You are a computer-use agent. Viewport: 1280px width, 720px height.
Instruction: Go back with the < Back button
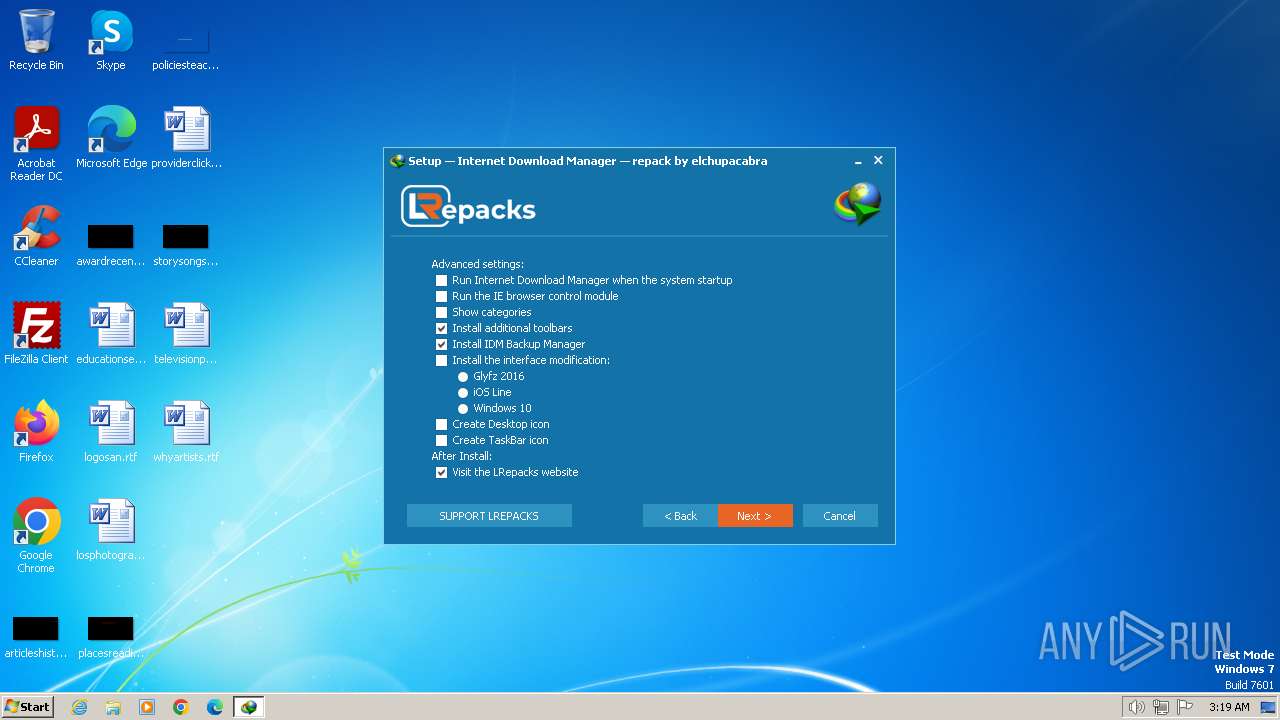click(680, 516)
